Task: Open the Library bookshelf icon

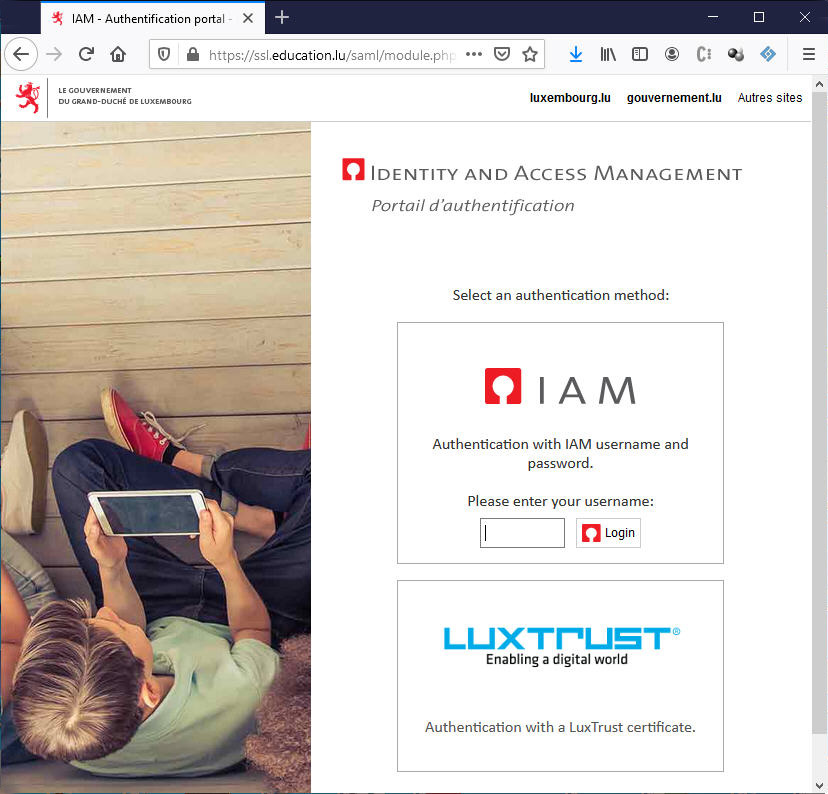Action: [x=608, y=54]
